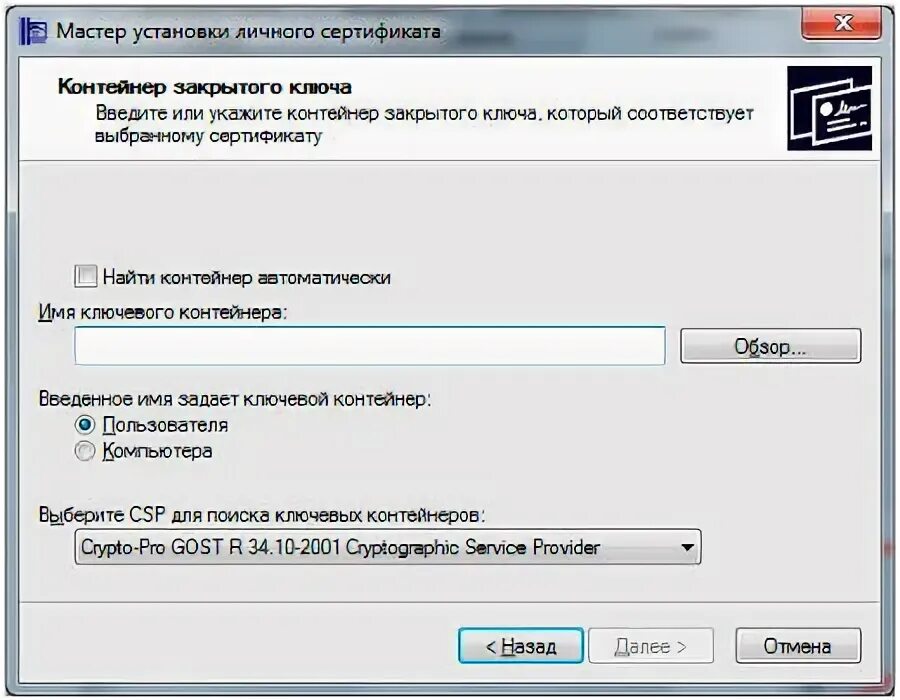Click the label 'Имя ключевого контейнера:'

tap(162, 312)
